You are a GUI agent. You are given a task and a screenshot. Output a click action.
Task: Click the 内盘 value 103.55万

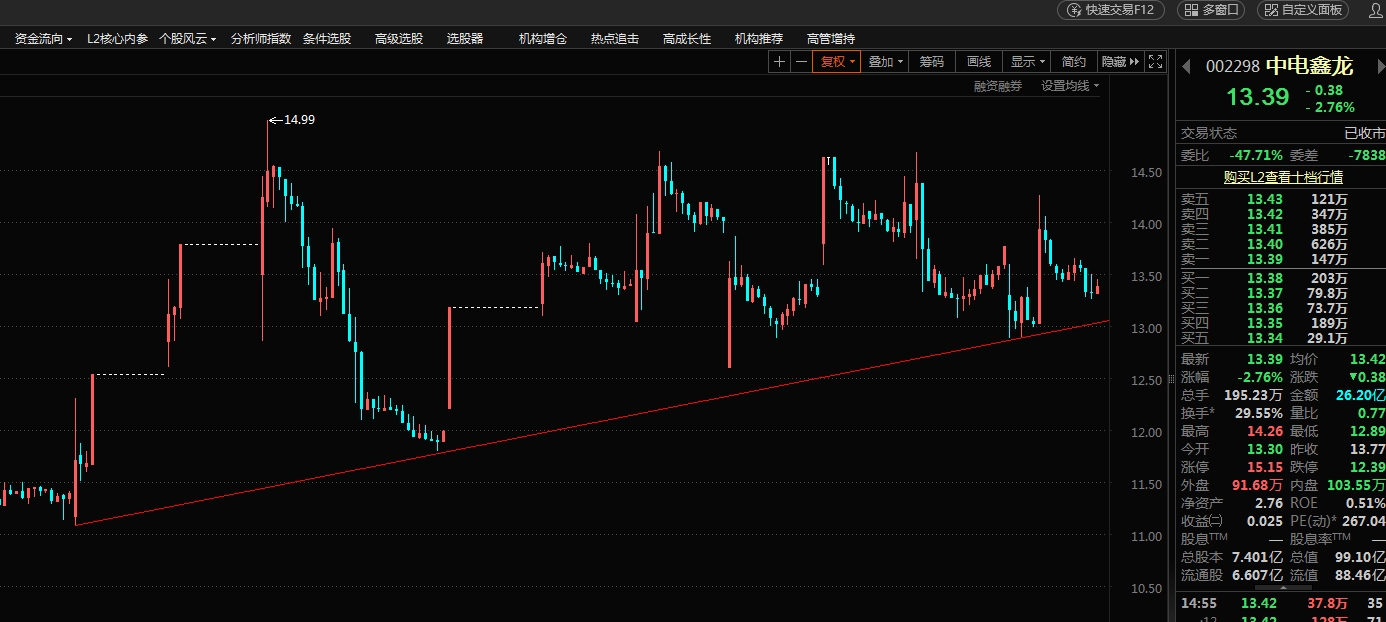[1356, 485]
